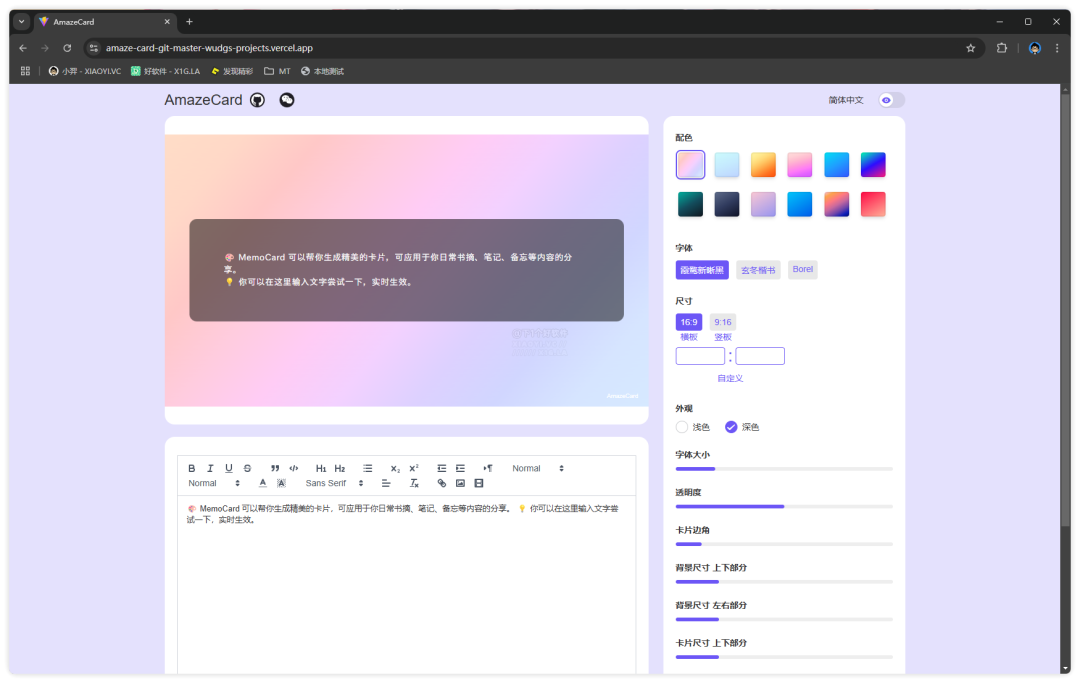Apply subscript formatting
1080x683 pixels.
coord(395,468)
